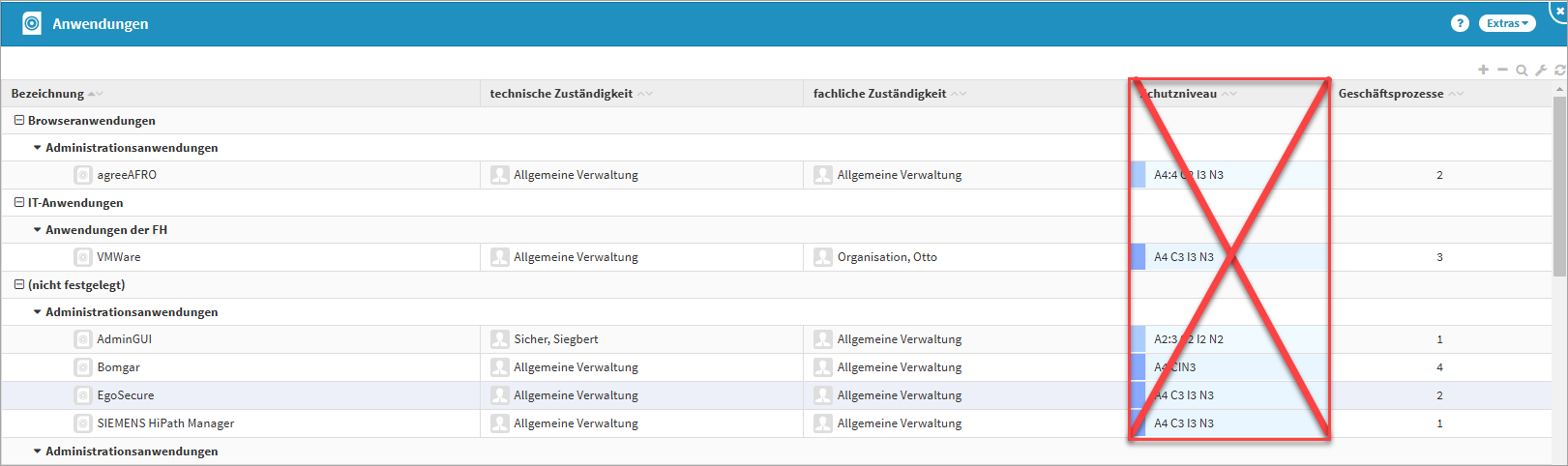Viewport: 1568px width, 466px height.
Task: Click the person icon beside Sicher, Siegbert
Action: pos(499,339)
